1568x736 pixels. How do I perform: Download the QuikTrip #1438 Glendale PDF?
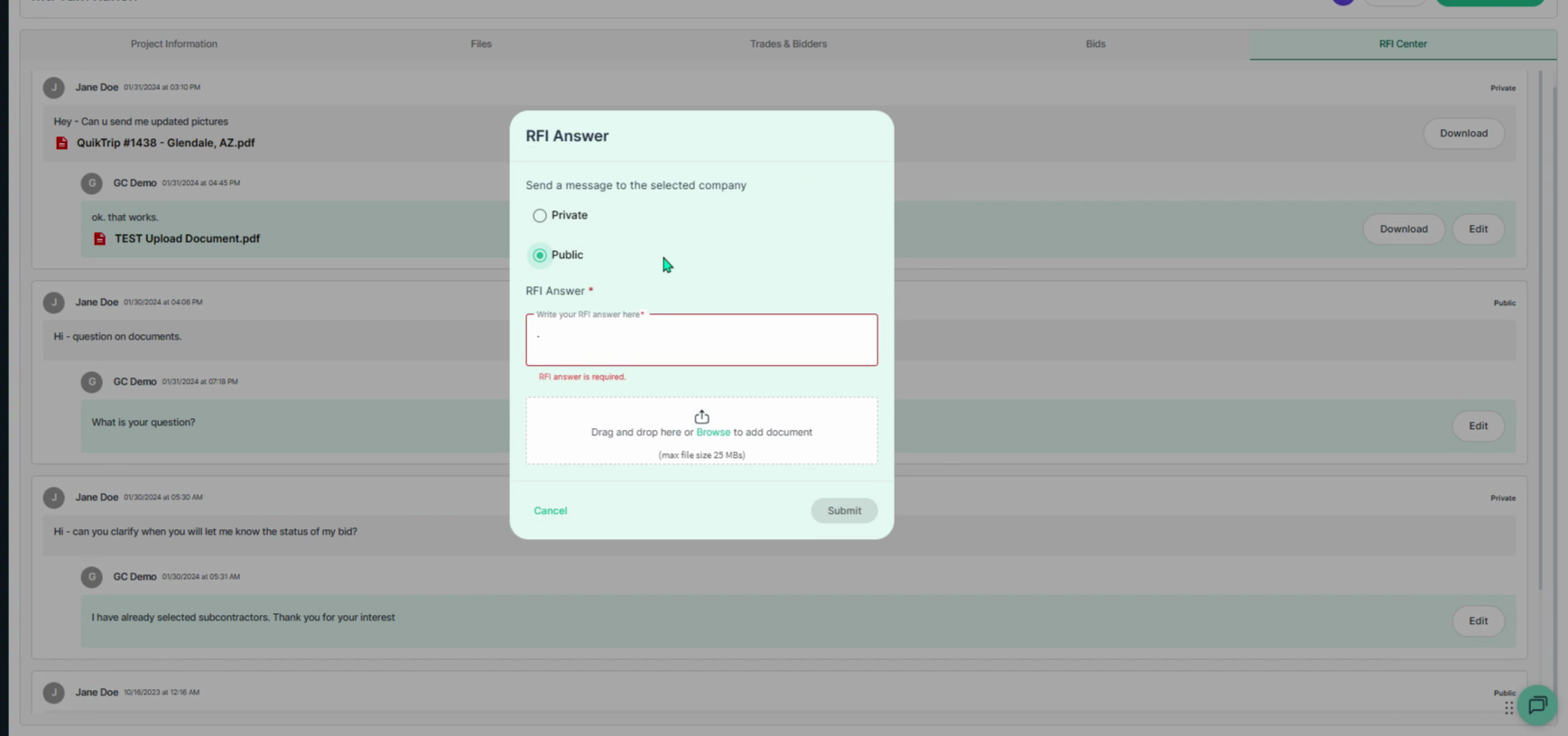tap(1463, 134)
